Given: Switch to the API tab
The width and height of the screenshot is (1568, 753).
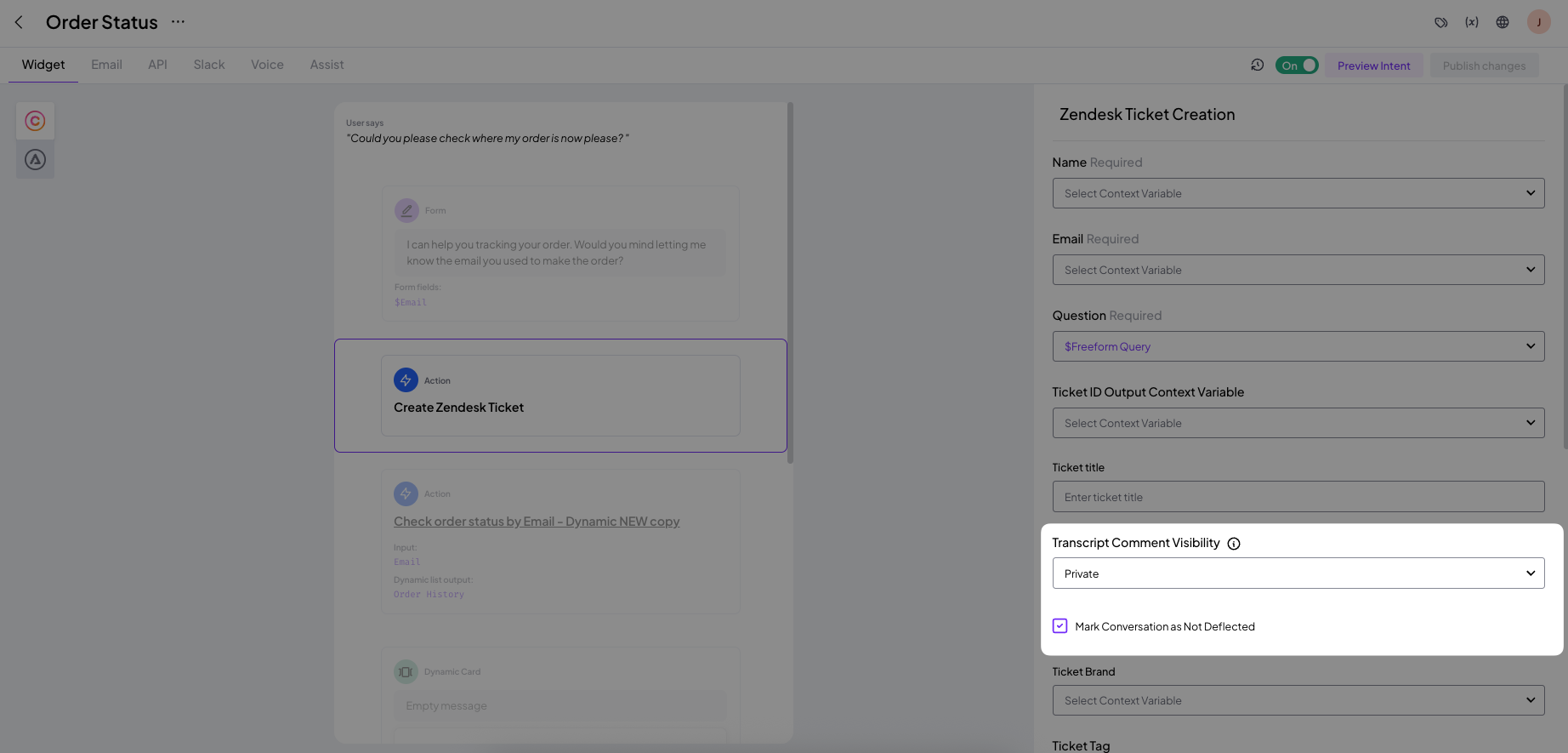Looking at the screenshot, I should (157, 65).
